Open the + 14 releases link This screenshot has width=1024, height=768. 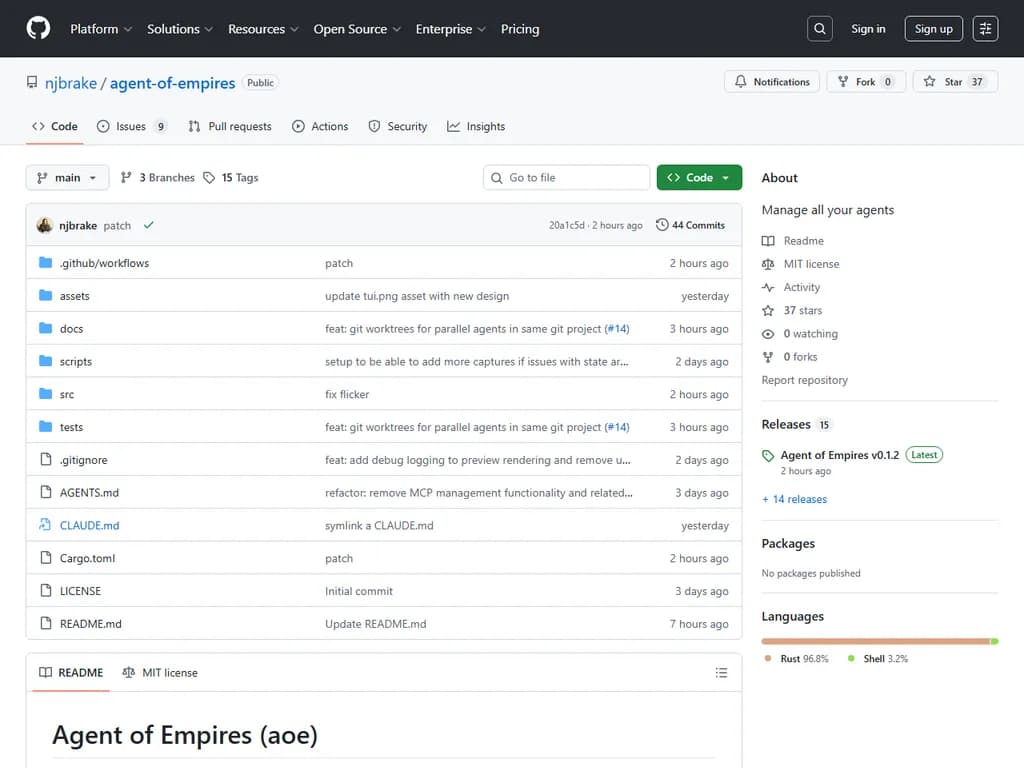click(794, 498)
